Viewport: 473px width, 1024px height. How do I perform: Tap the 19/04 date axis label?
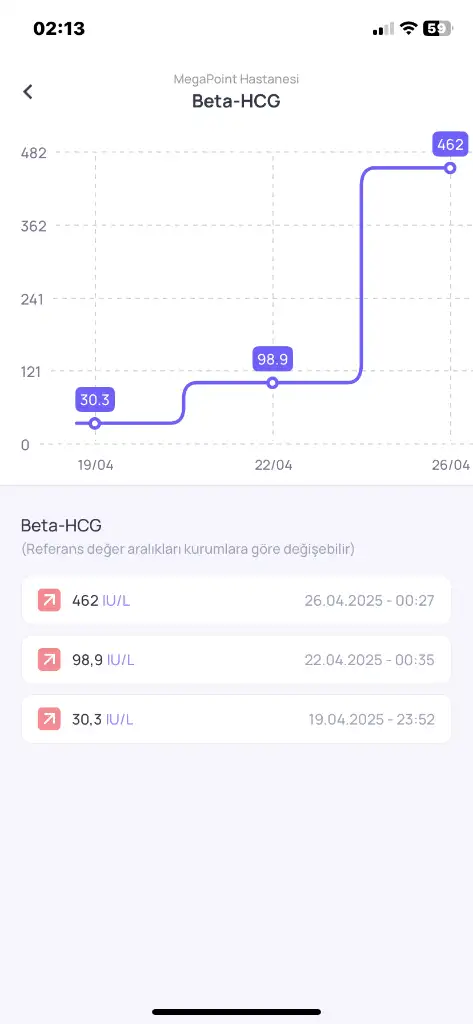click(x=95, y=465)
